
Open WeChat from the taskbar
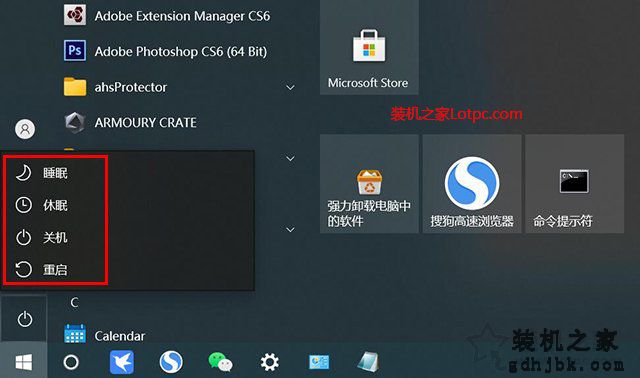[x=220, y=362]
